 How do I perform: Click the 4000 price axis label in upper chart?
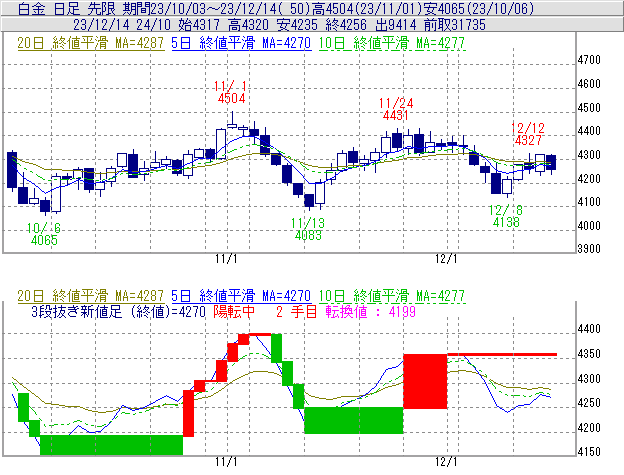pyautogui.click(x=589, y=226)
